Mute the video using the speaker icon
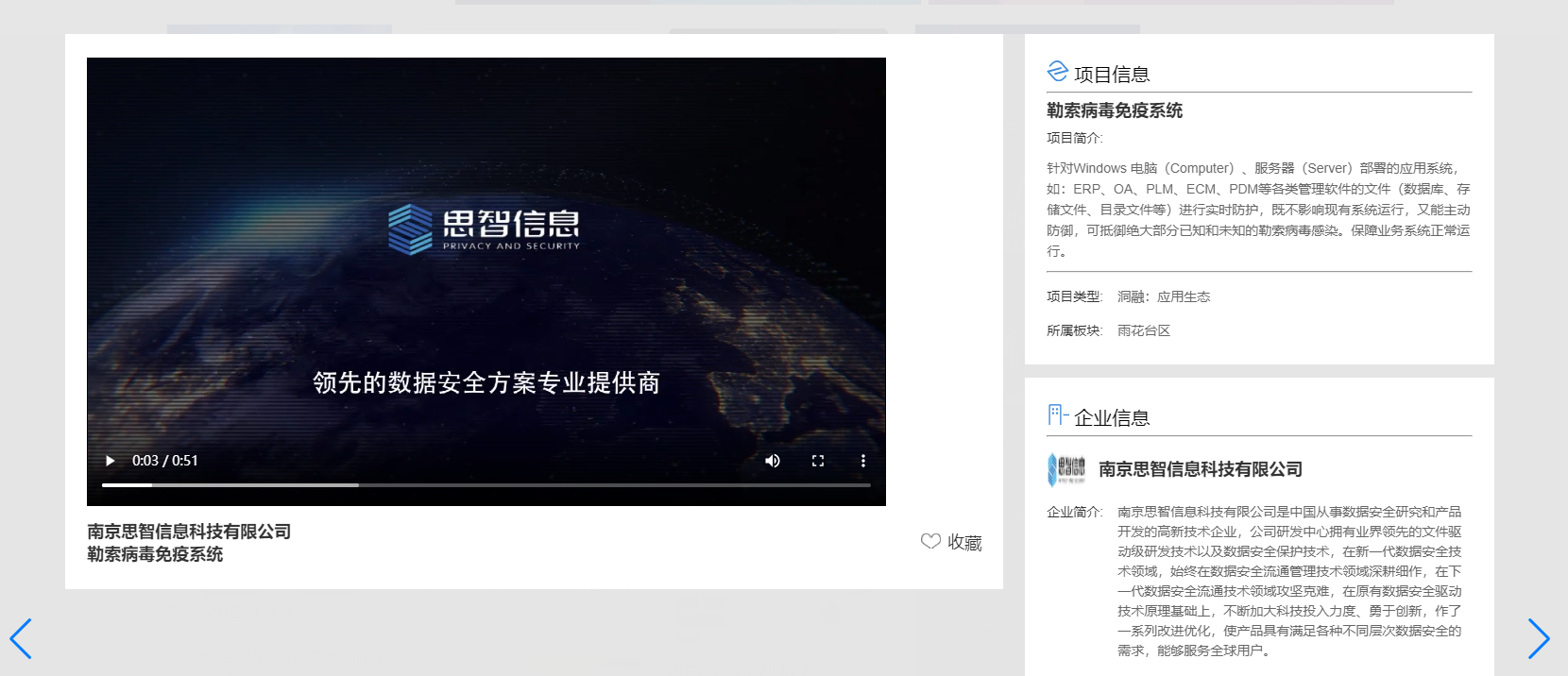This screenshot has height=676, width=1568. point(773,461)
